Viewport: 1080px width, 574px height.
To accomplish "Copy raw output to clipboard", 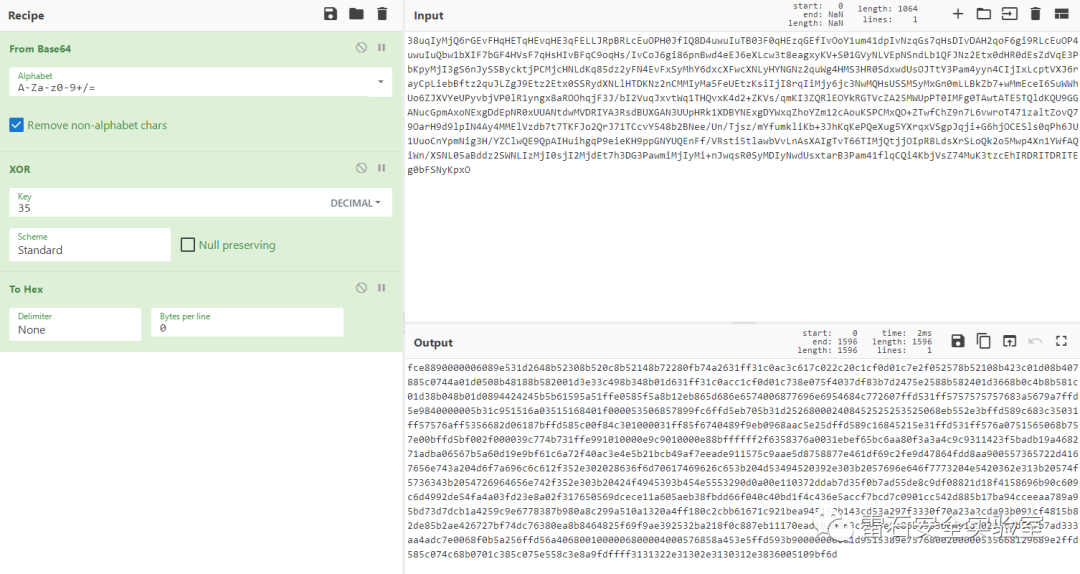I will point(984,340).
